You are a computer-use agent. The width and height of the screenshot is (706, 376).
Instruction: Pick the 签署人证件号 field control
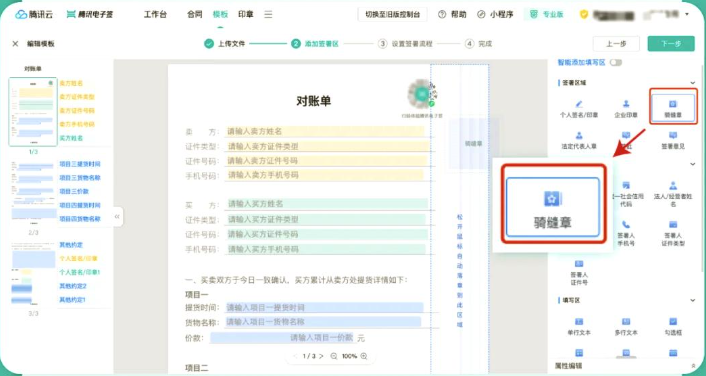coord(579,272)
